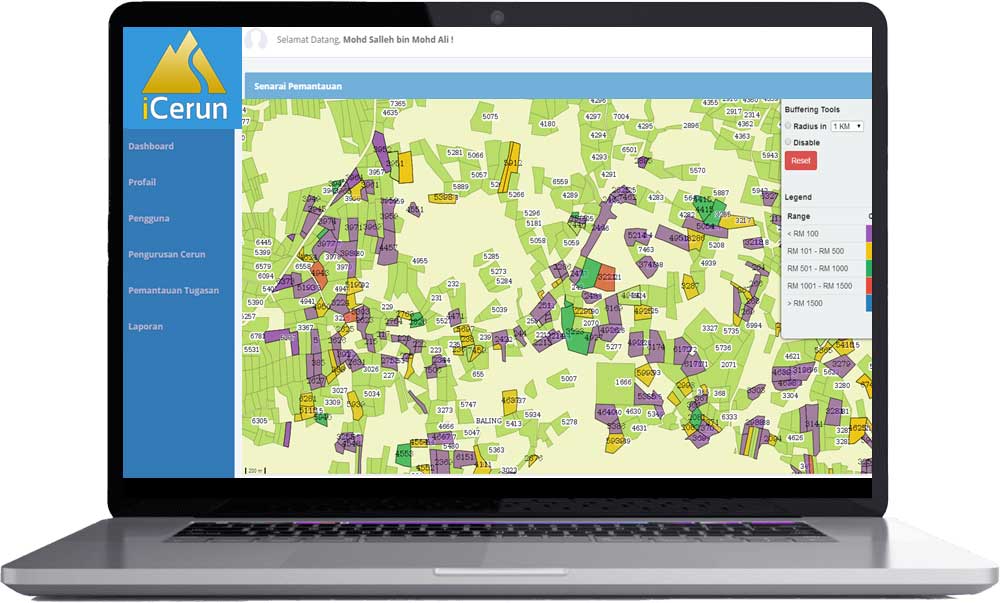Select map parcel labeled 5007

[568, 379]
